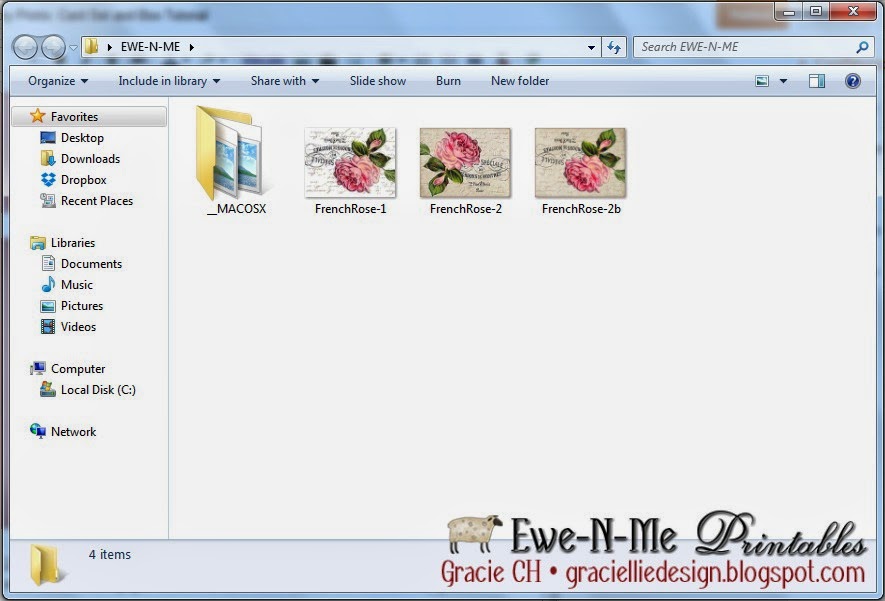Open the Help question mark icon

click(853, 81)
